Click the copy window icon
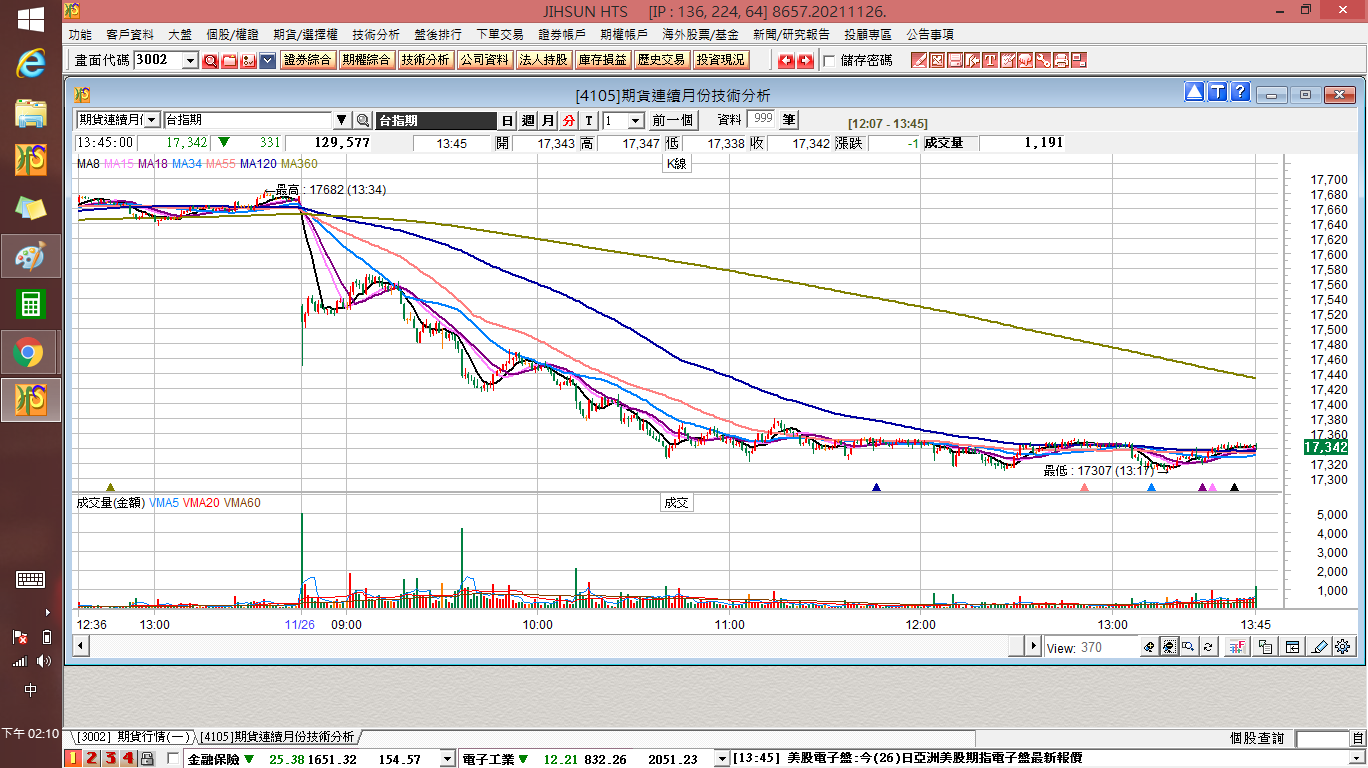Screen dimensions: 1368x768 tap(1265, 647)
